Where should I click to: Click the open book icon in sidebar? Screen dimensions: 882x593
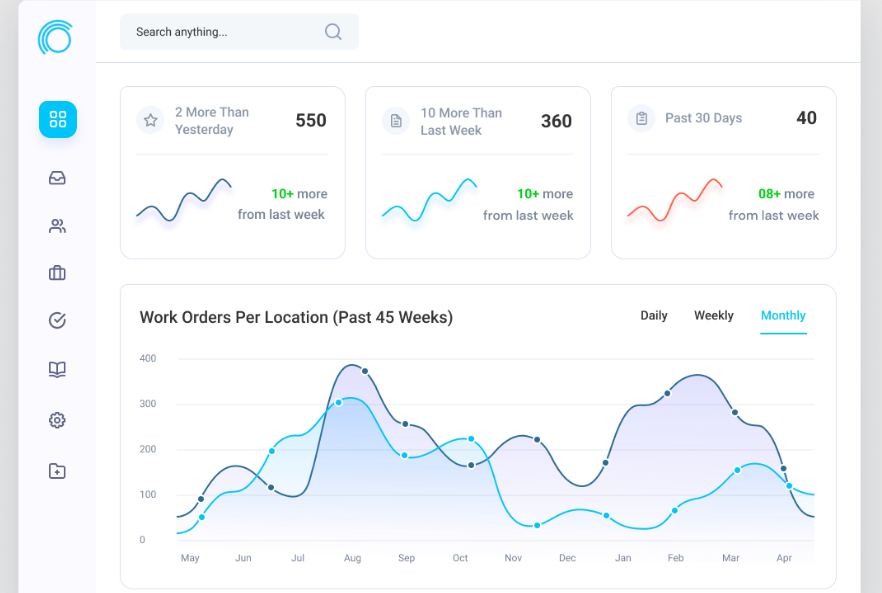pyautogui.click(x=57, y=369)
